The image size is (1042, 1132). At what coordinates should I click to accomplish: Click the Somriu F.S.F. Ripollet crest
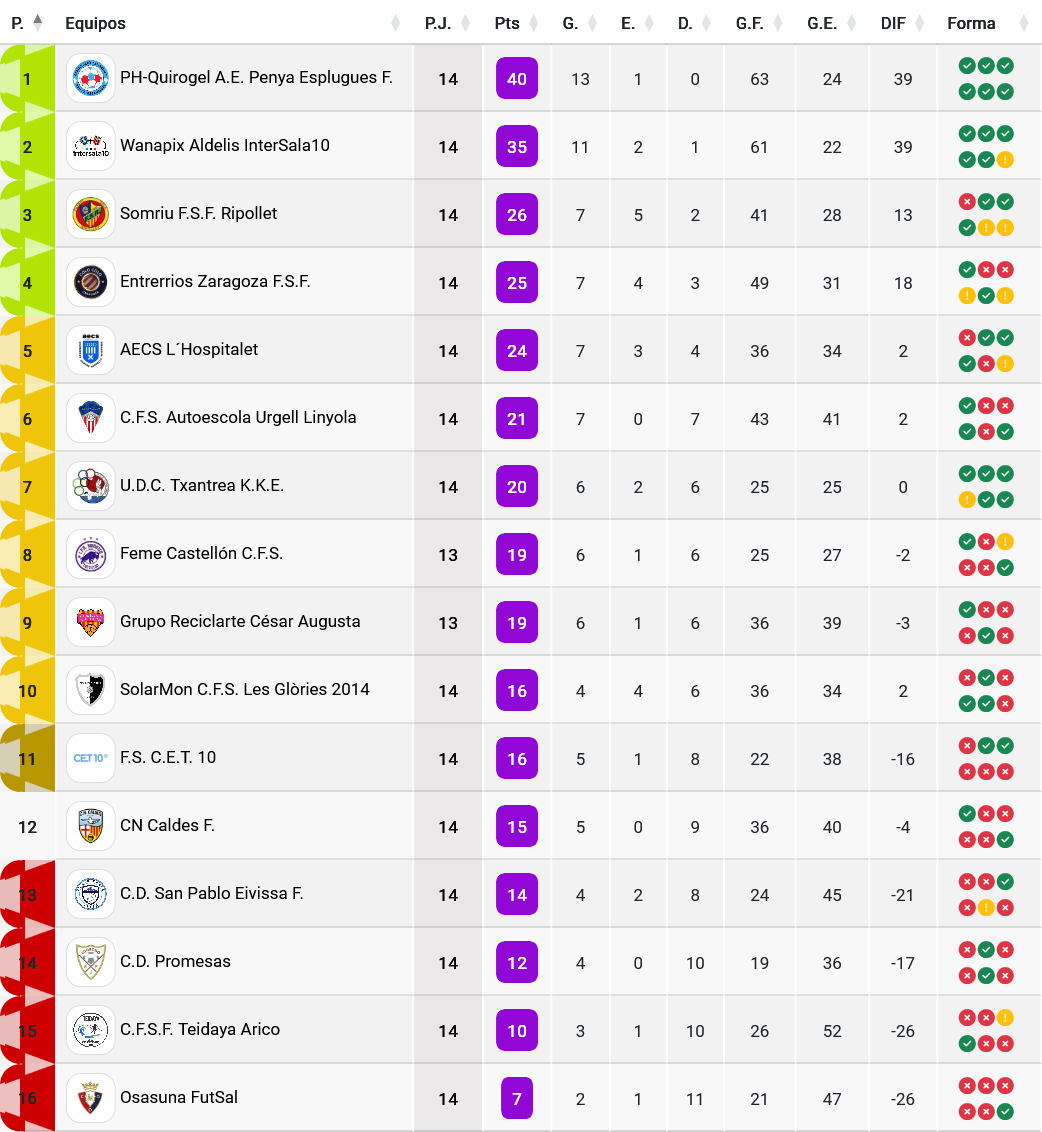point(91,214)
